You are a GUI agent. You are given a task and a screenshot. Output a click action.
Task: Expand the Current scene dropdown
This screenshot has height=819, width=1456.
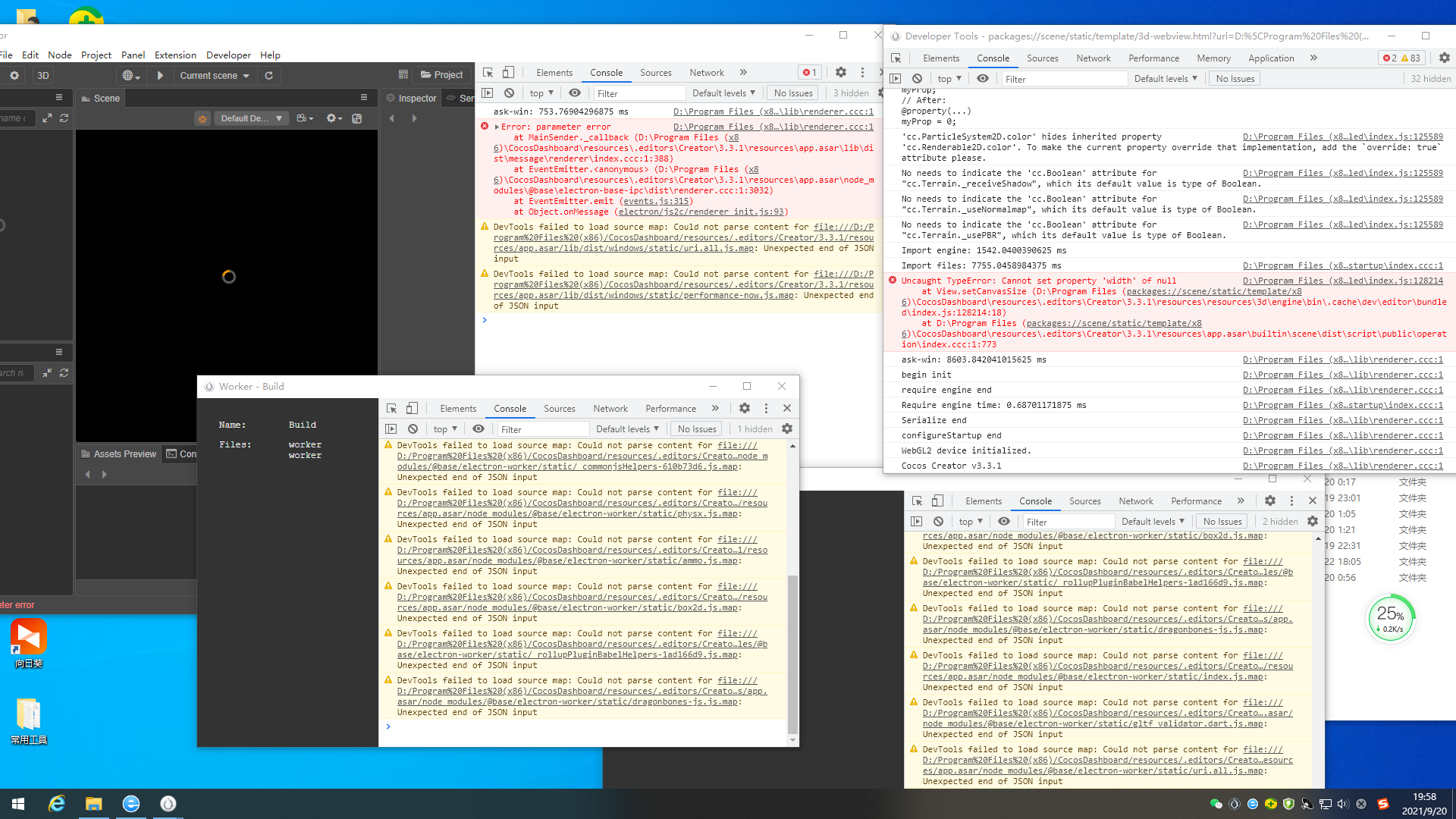click(215, 75)
